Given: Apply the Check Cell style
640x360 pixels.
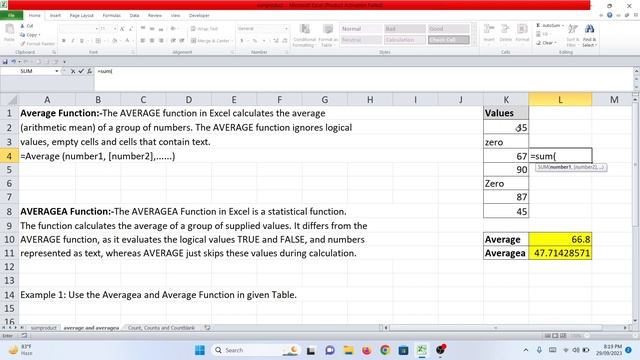Looking at the screenshot, I should (449, 40).
